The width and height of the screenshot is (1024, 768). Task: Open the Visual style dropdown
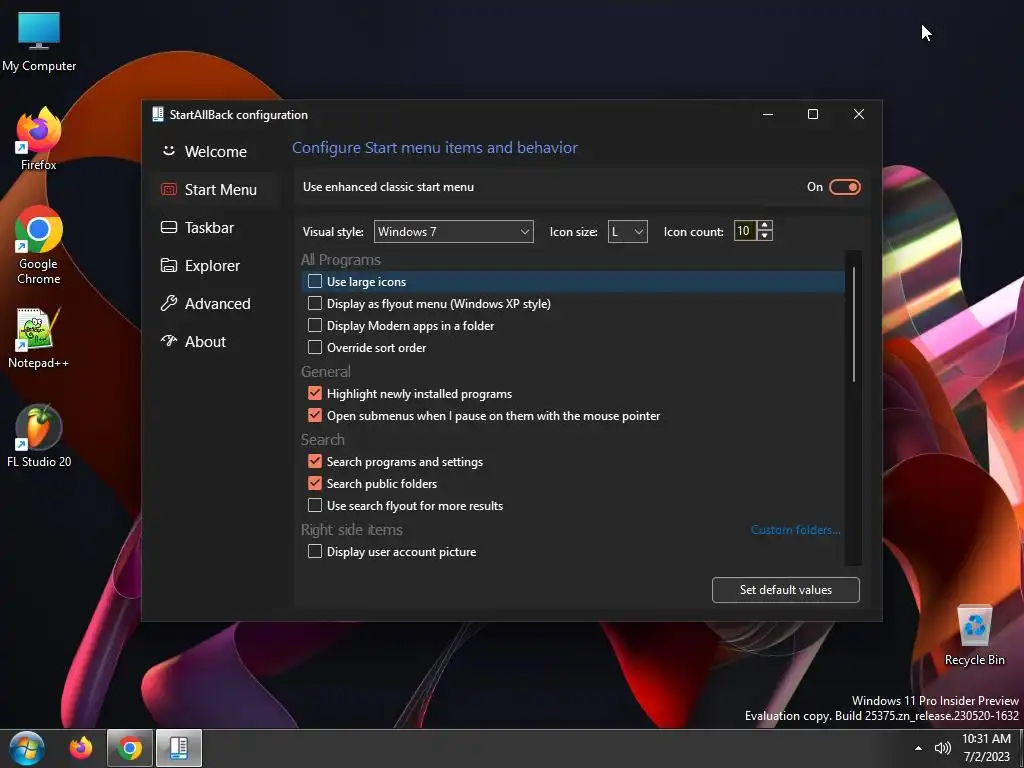(x=453, y=231)
